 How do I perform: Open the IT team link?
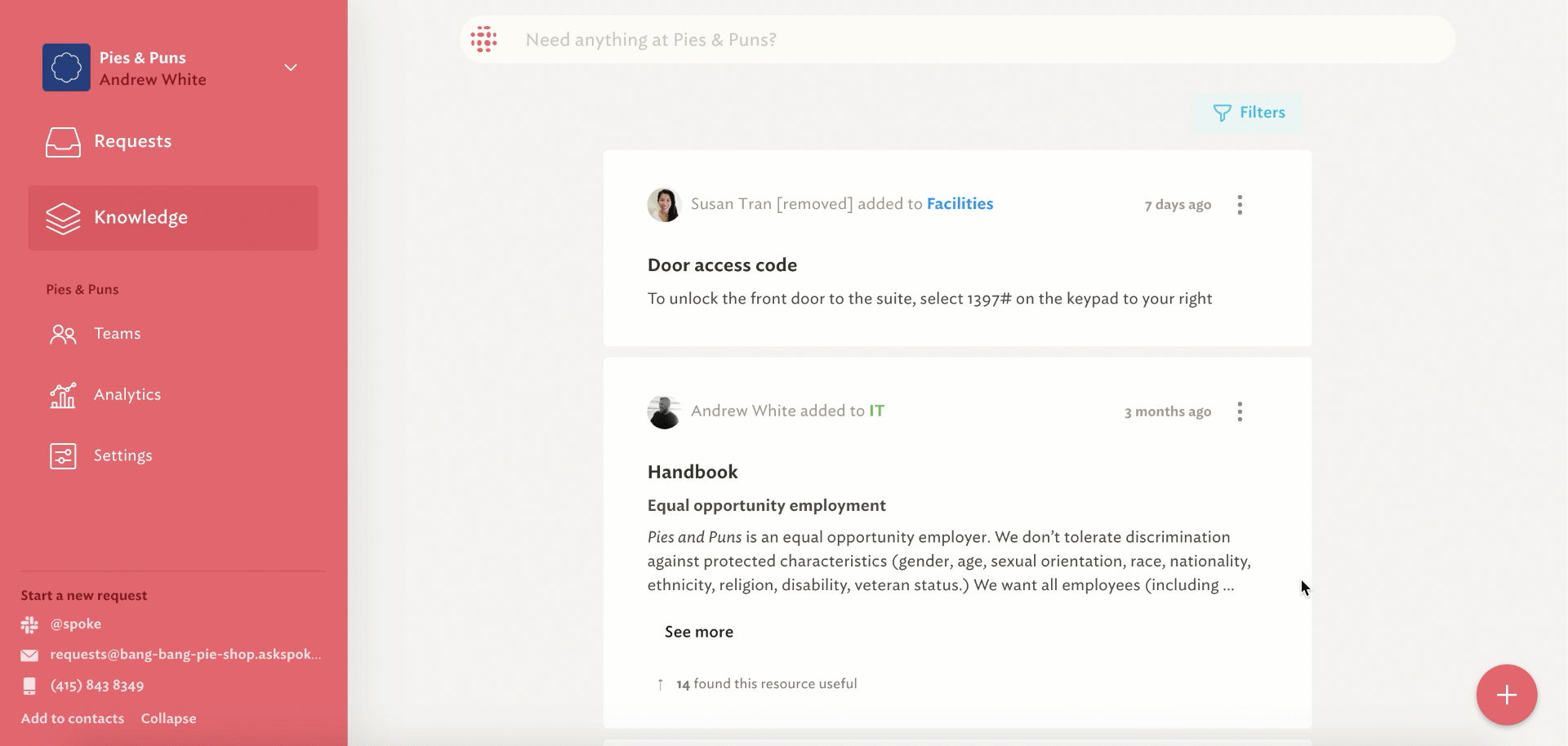(x=876, y=411)
